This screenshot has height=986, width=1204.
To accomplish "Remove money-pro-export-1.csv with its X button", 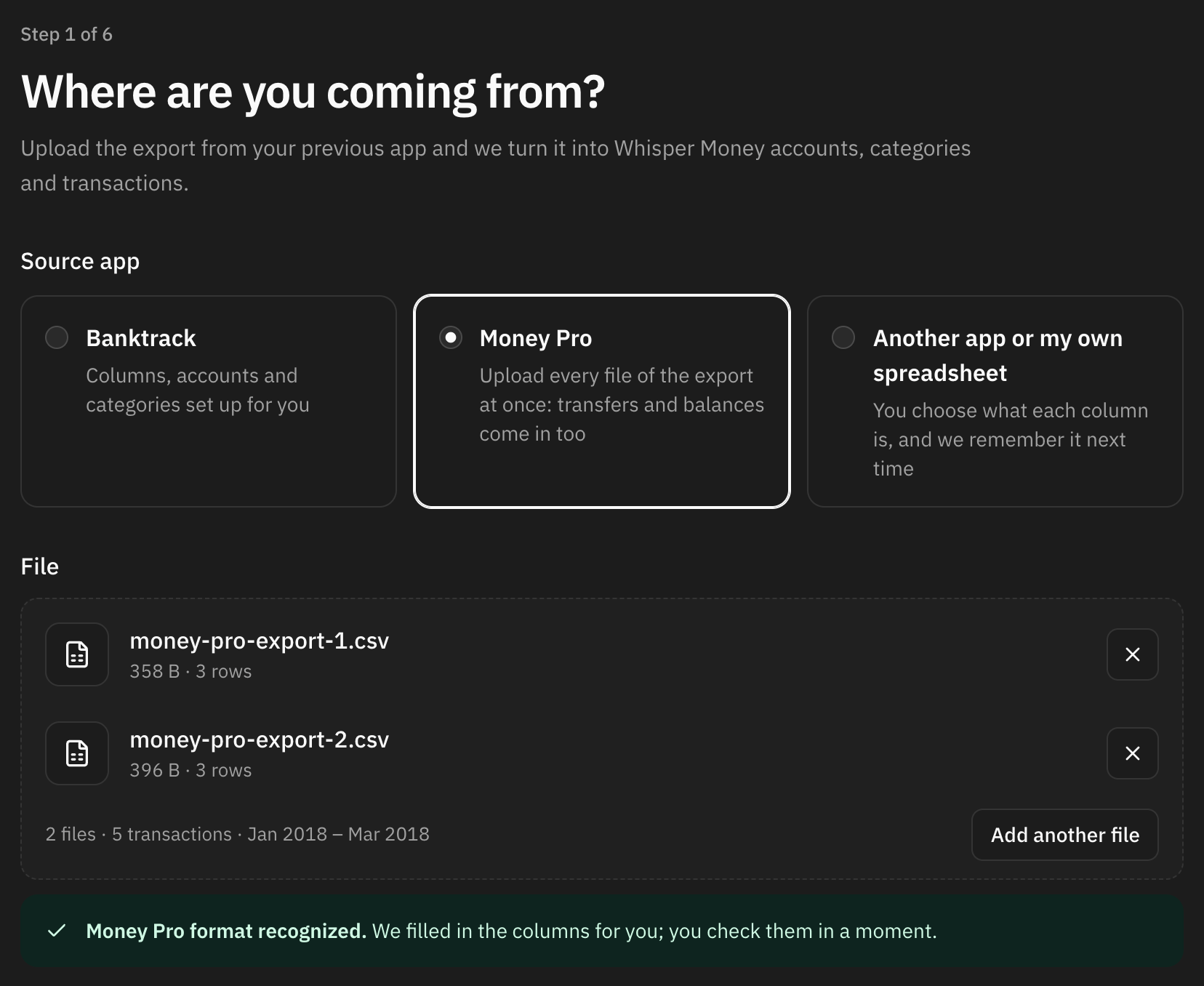I will point(1132,654).
